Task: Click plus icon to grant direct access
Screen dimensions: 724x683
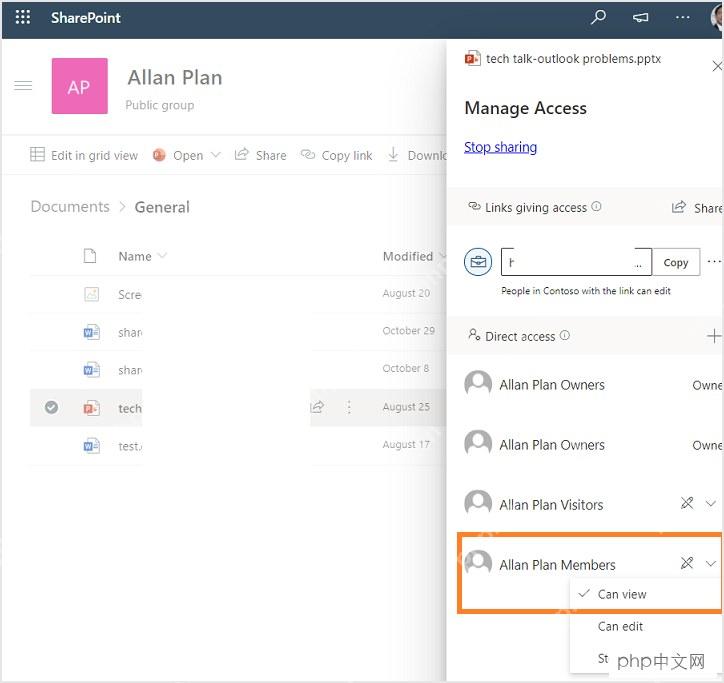Action: (x=713, y=336)
